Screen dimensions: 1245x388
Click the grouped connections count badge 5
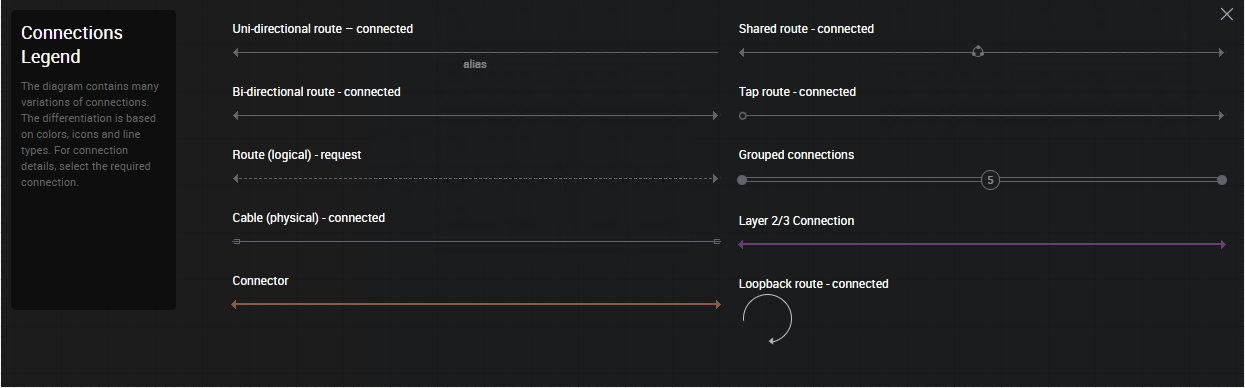coord(990,180)
